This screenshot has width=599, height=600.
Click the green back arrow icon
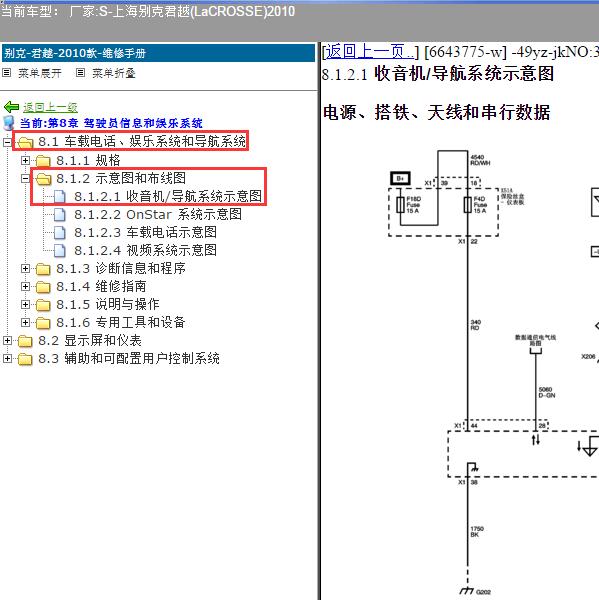(x=11, y=107)
